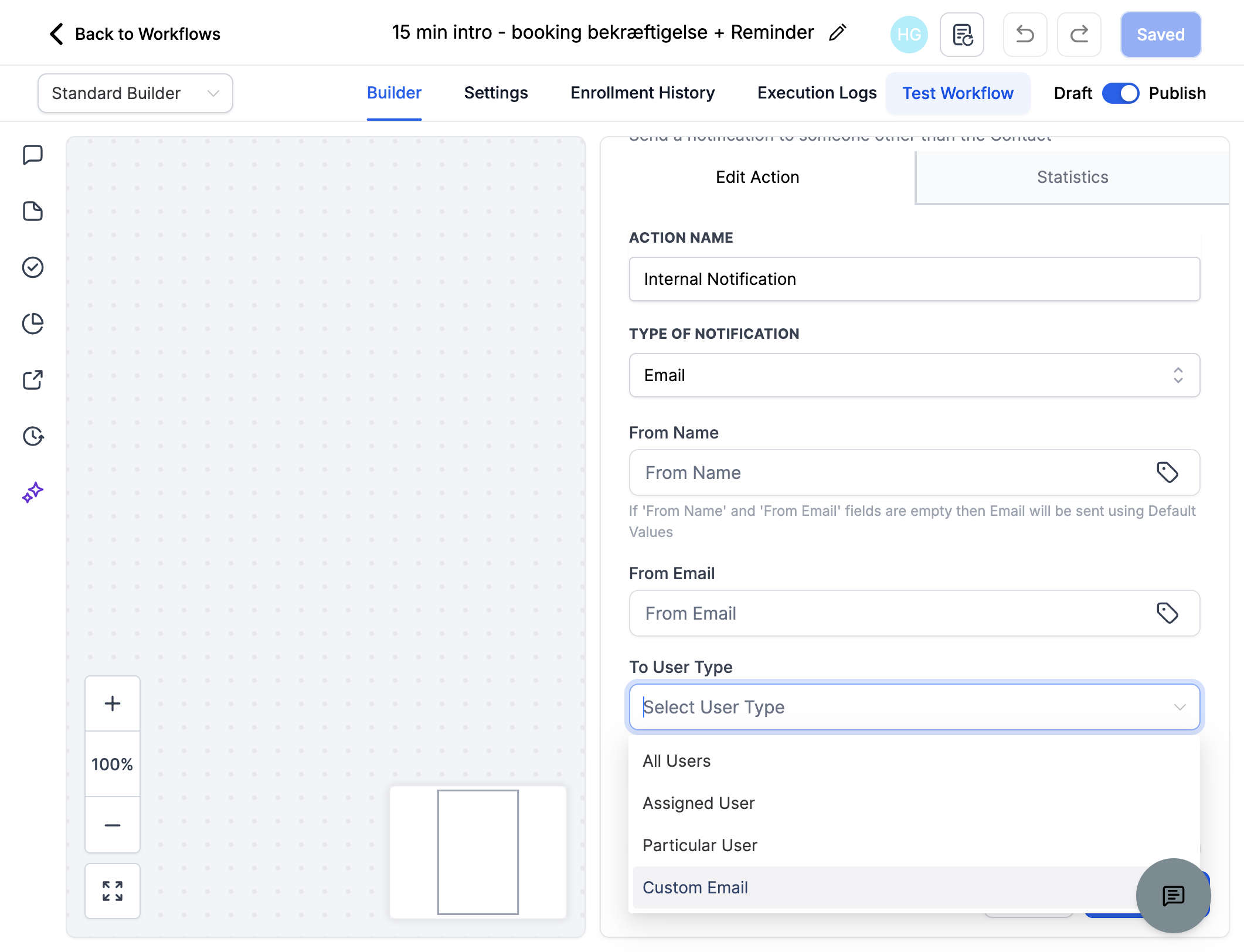
Task: Open the pie chart stats sidebar icon
Action: [x=33, y=324]
